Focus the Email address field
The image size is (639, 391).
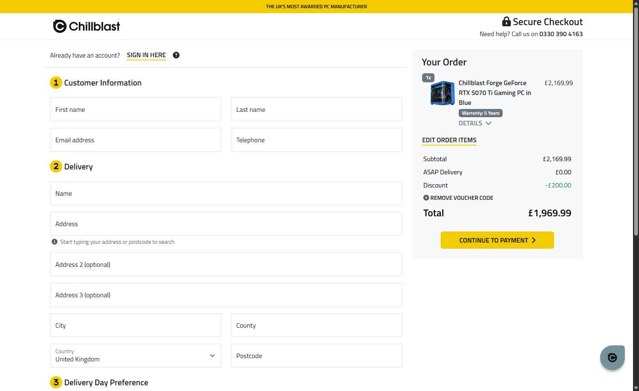click(135, 140)
